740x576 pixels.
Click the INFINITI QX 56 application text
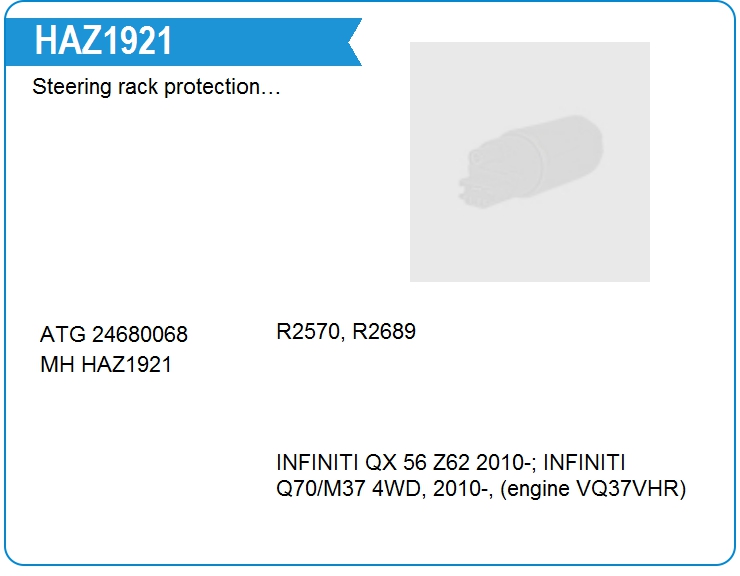click(x=351, y=463)
